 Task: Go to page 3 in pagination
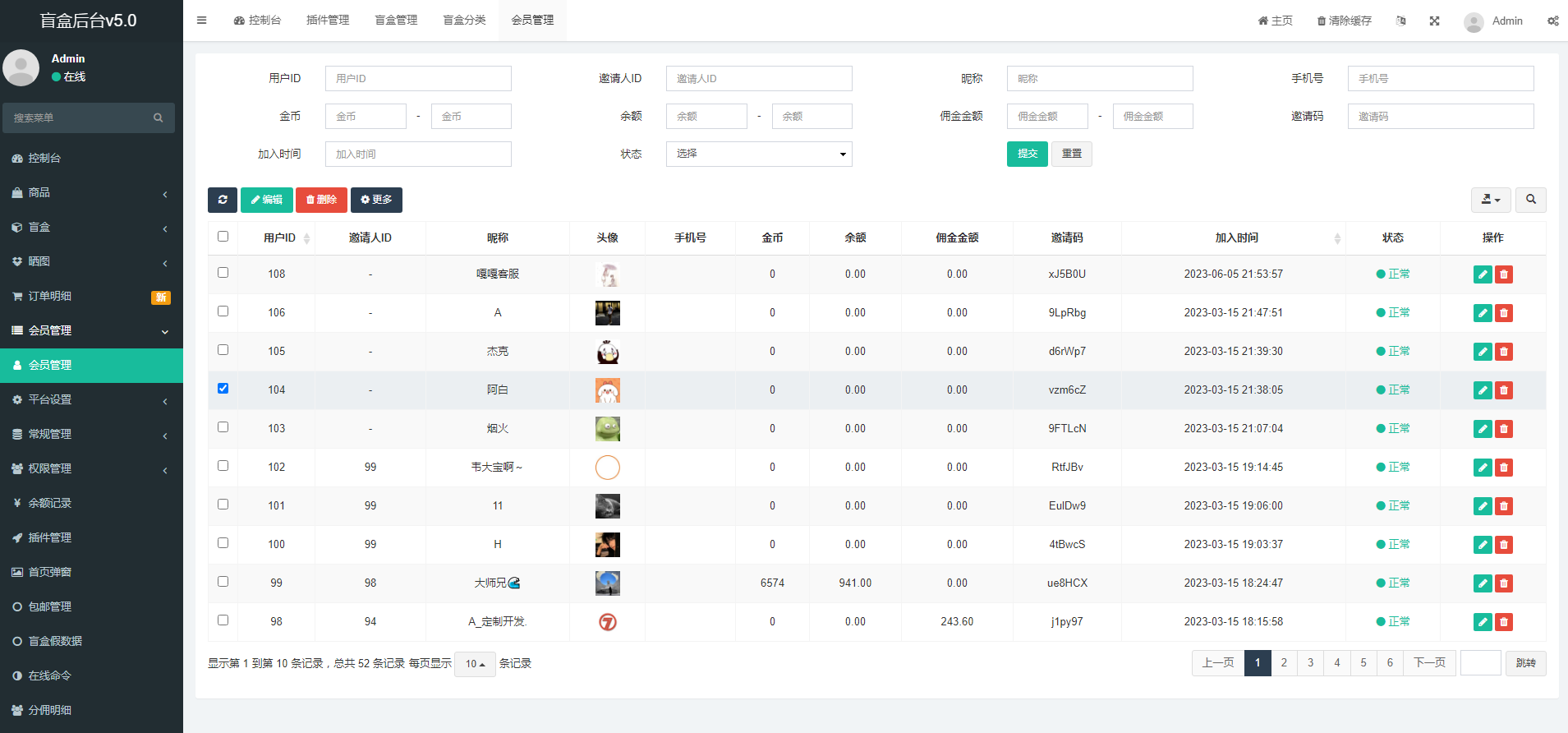[1310, 663]
